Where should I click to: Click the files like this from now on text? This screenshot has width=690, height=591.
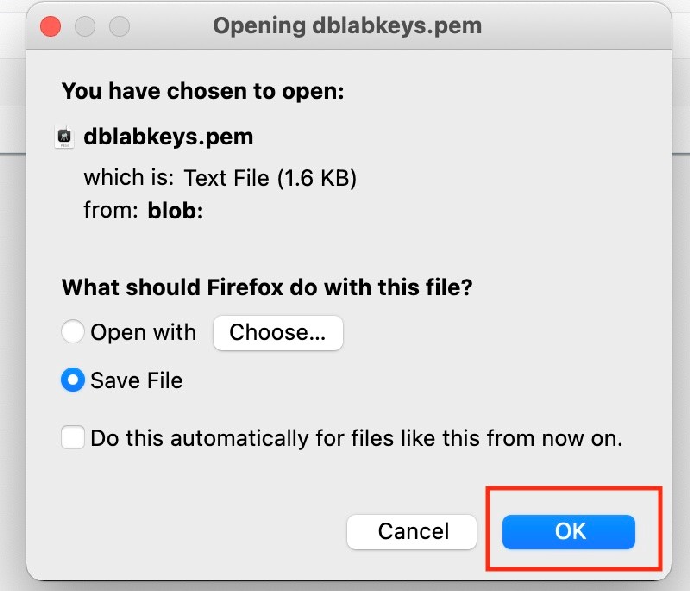click(486, 438)
